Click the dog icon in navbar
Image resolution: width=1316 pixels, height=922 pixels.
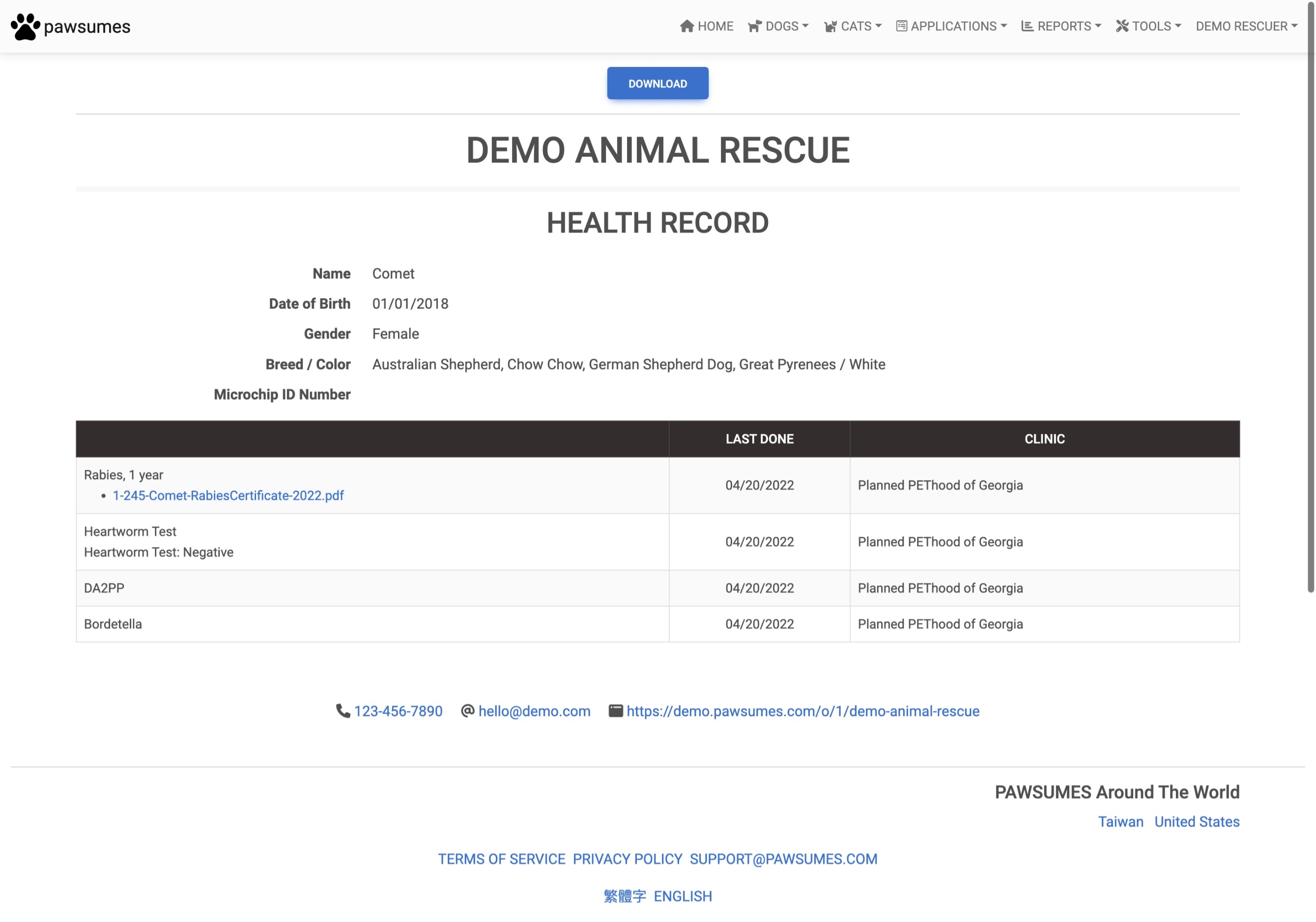[755, 27]
